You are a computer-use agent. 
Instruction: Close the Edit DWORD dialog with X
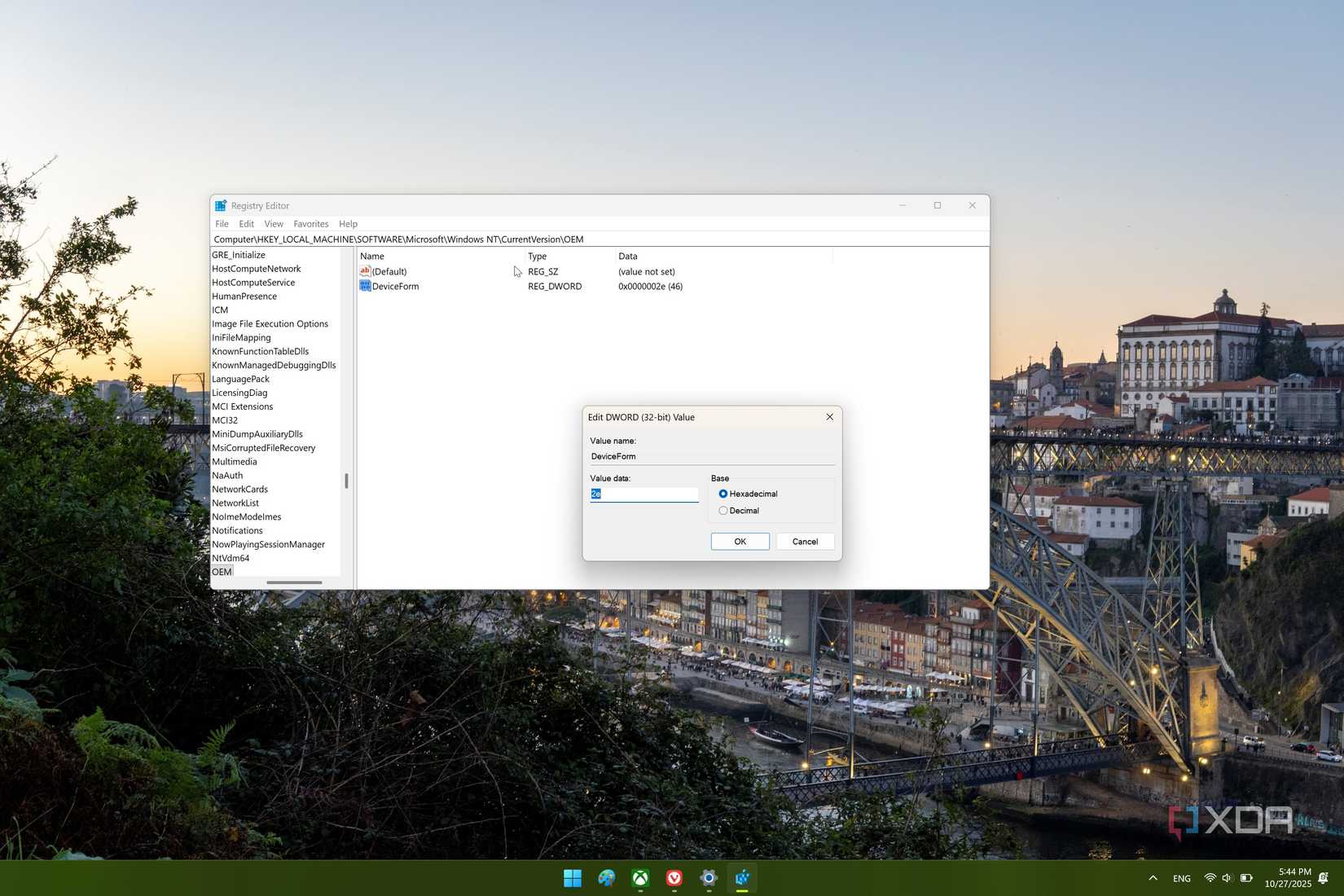[x=829, y=417]
